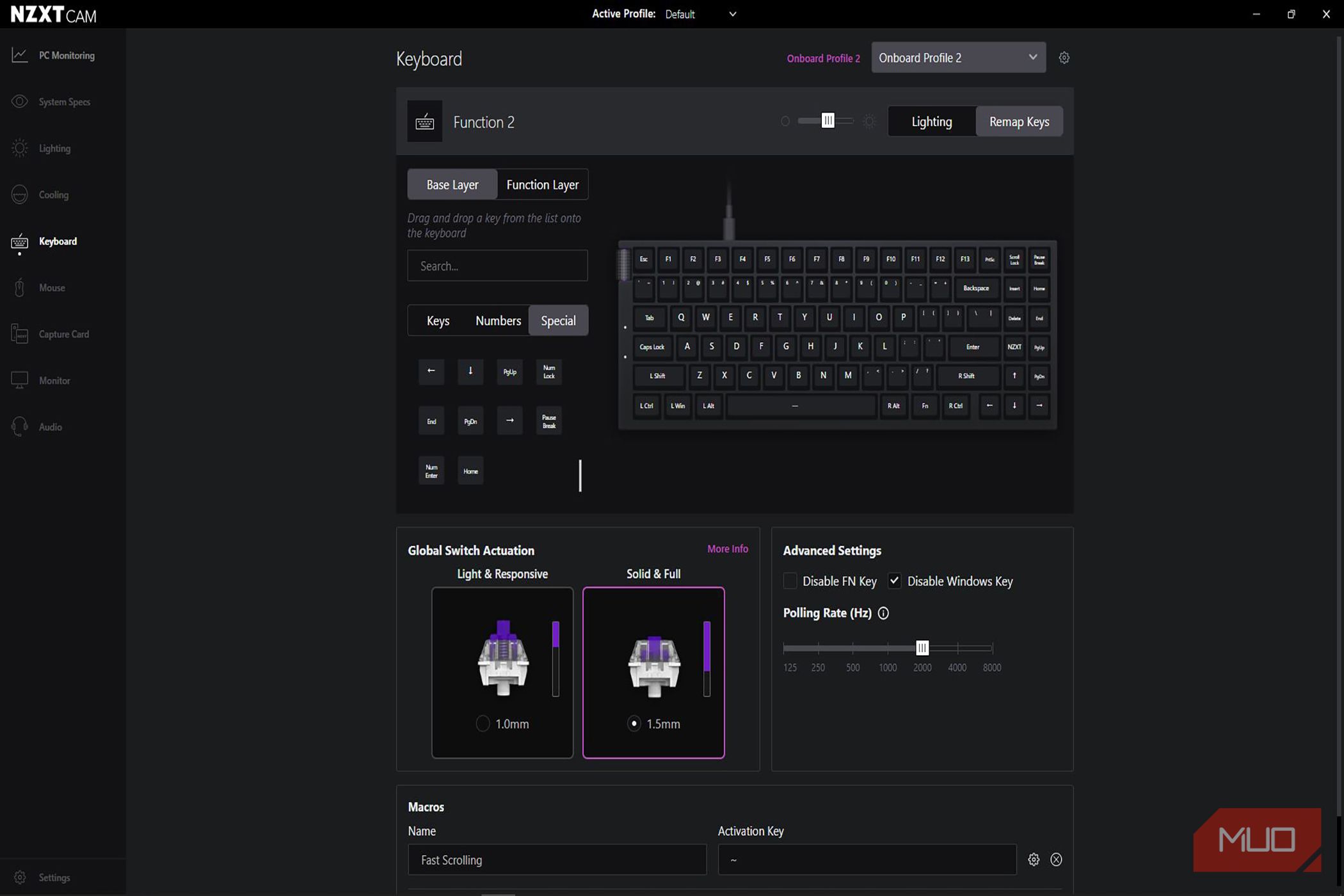The height and width of the screenshot is (896, 1344).
Task: Pick the right arrow special key
Action: click(x=509, y=421)
